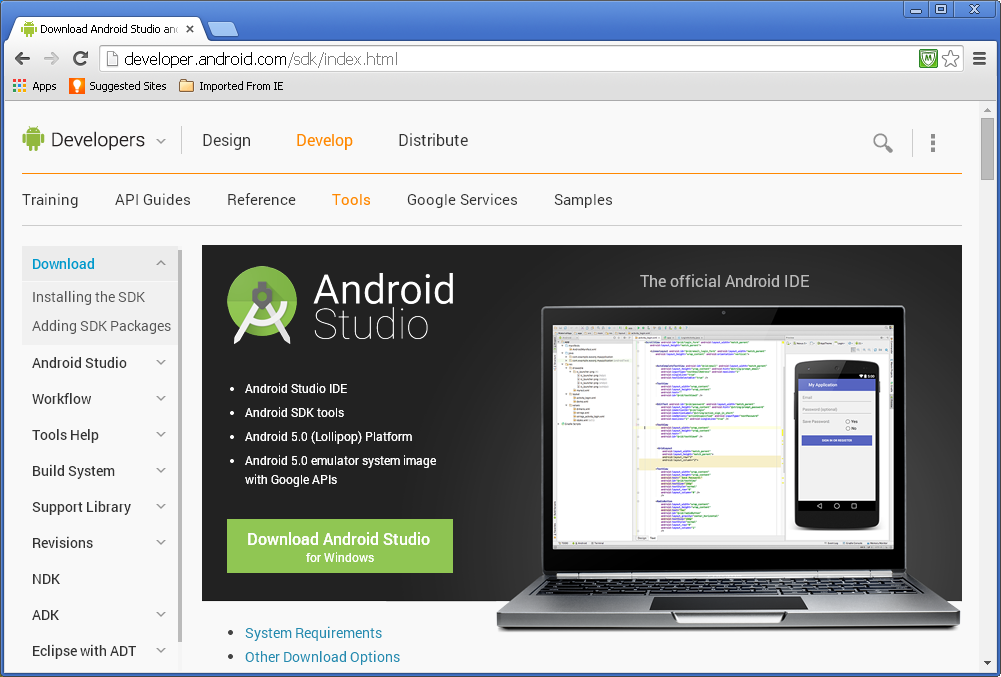This screenshot has width=1001, height=677.
Task: Click the page scrollbar up arrow
Action: pyautogui.click(x=988, y=110)
